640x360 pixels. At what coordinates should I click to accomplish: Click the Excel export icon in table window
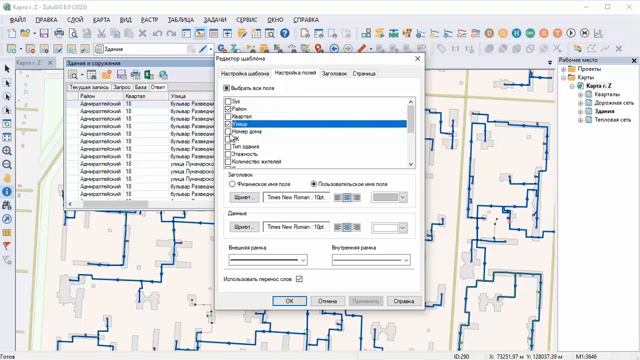149,75
